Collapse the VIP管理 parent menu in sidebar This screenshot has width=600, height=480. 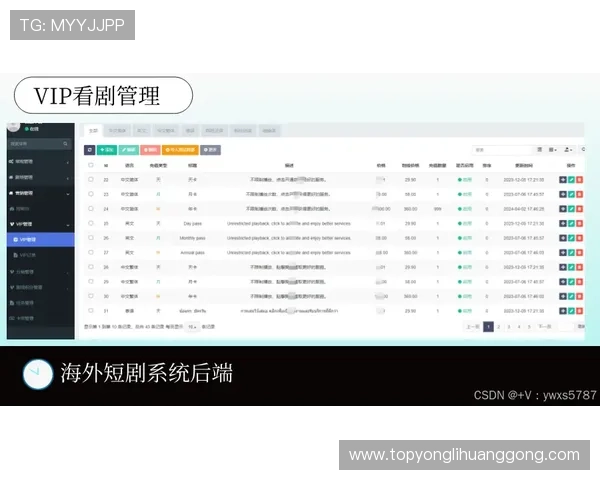pos(41,224)
